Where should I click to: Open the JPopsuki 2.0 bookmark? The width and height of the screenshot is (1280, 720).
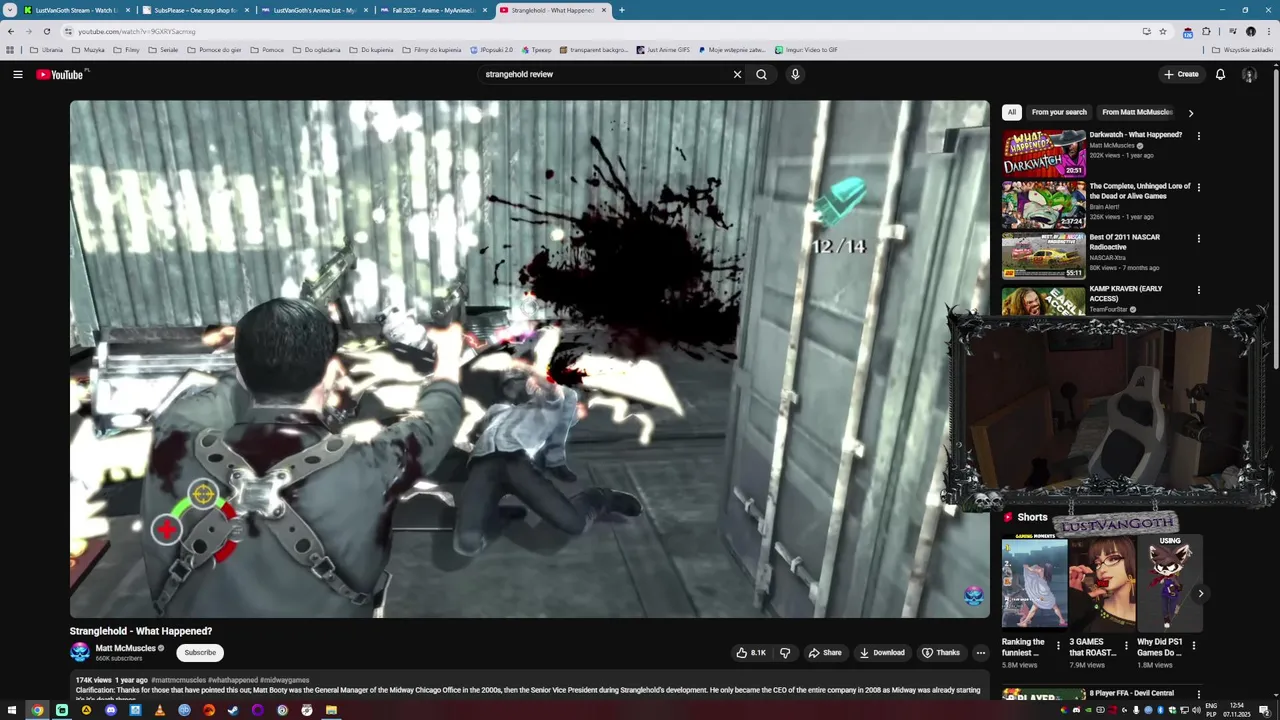491,49
